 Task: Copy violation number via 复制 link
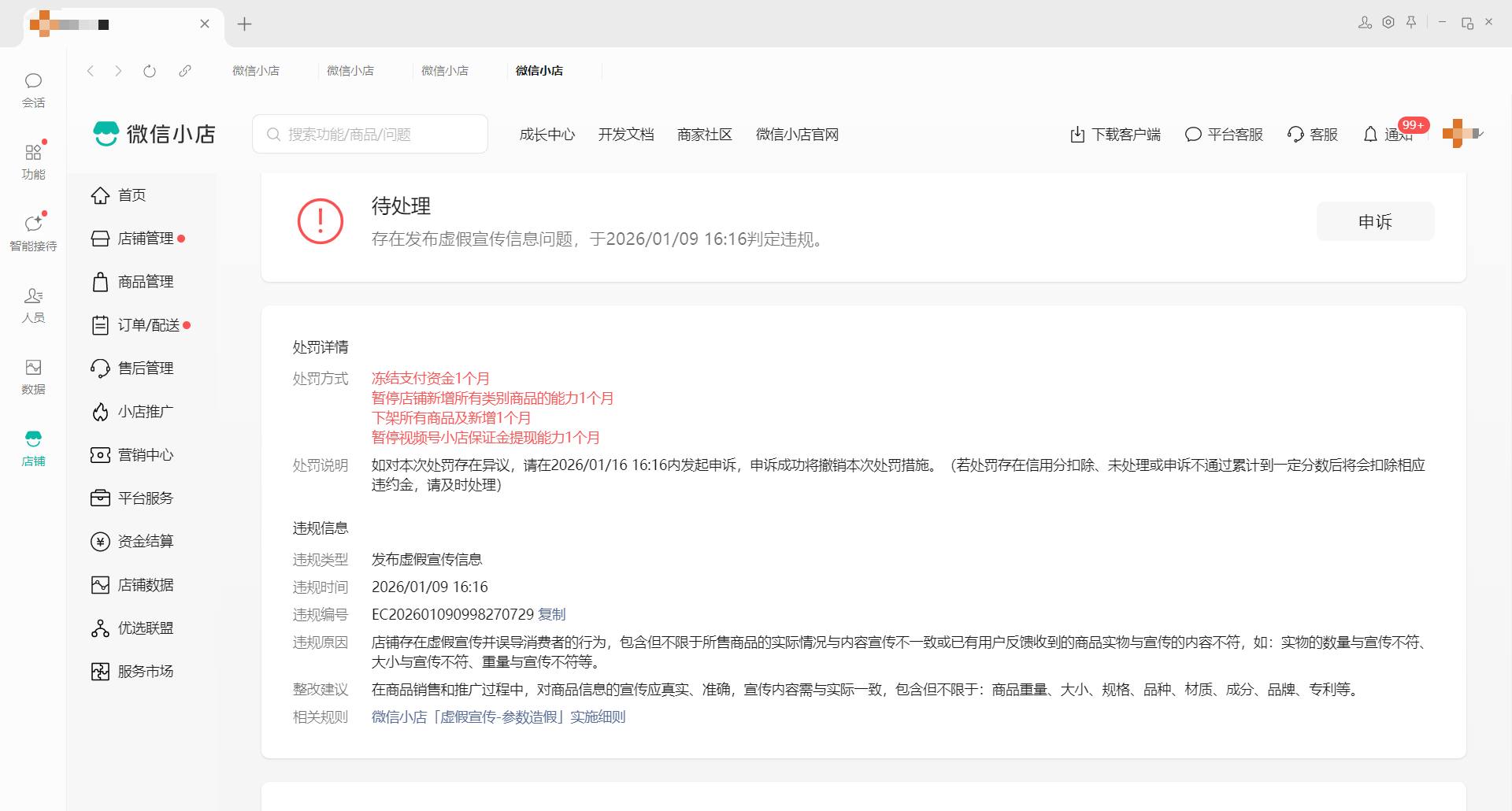[x=552, y=614]
